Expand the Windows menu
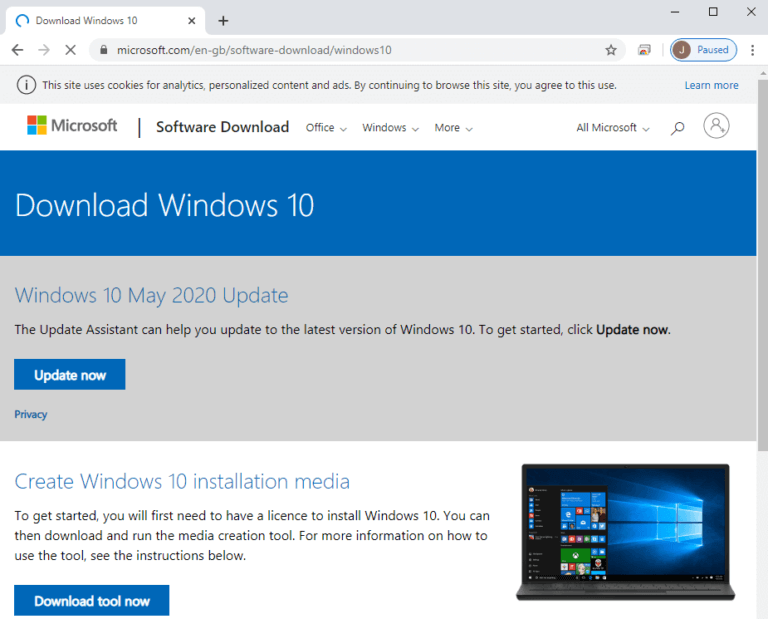 (390, 128)
